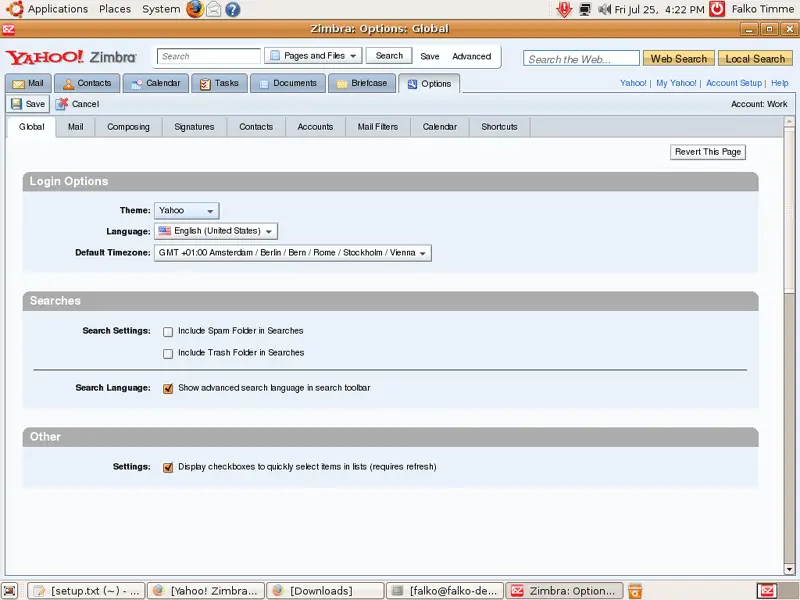800x600 pixels.
Task: Click the Zimbra Search input field
Action: pos(209,56)
